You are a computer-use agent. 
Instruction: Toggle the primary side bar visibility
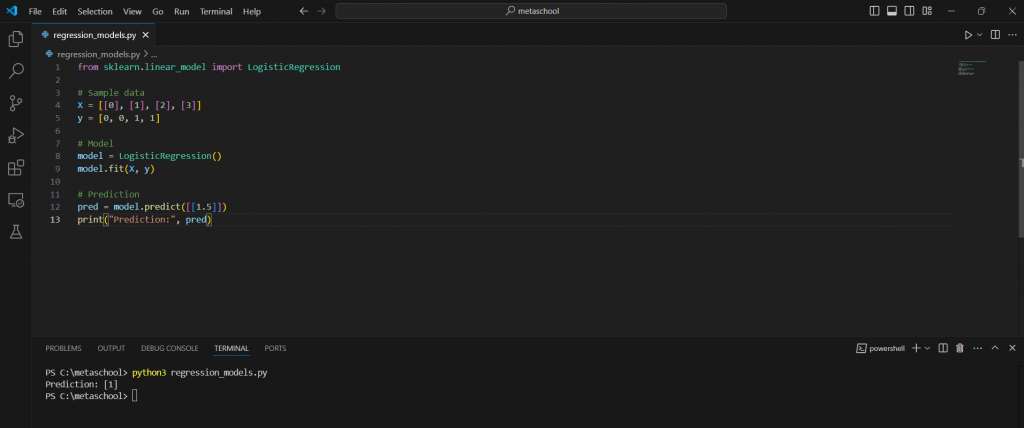(875, 11)
